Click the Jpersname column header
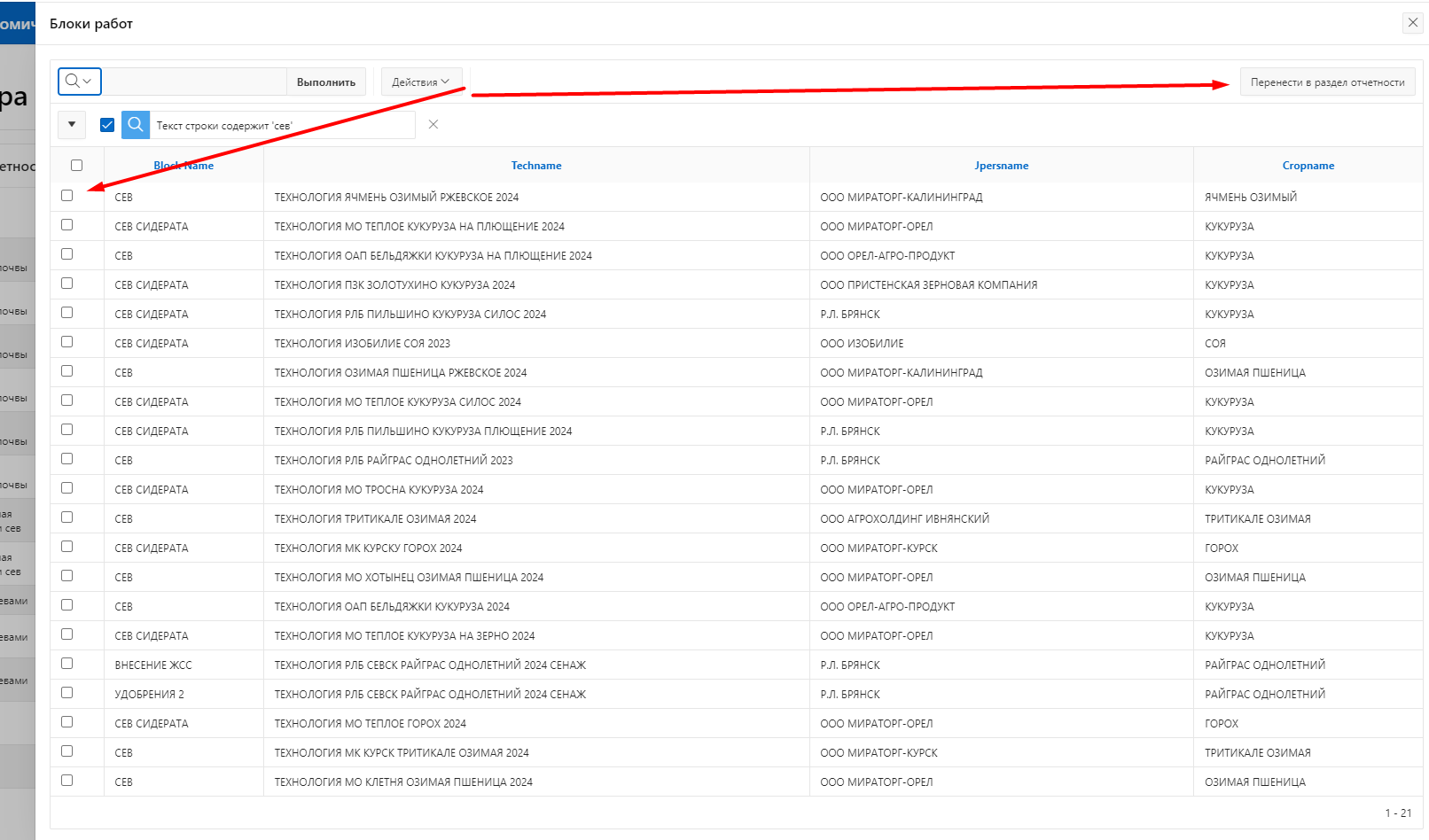The height and width of the screenshot is (840, 1429). click(1002, 166)
